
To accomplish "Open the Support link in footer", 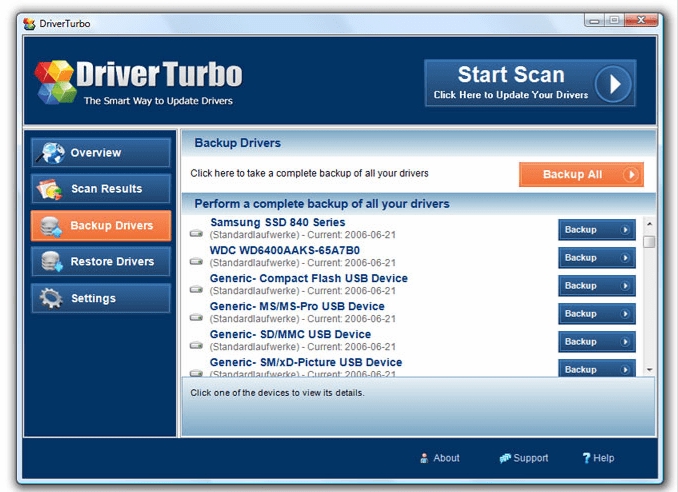I will click(x=524, y=458).
